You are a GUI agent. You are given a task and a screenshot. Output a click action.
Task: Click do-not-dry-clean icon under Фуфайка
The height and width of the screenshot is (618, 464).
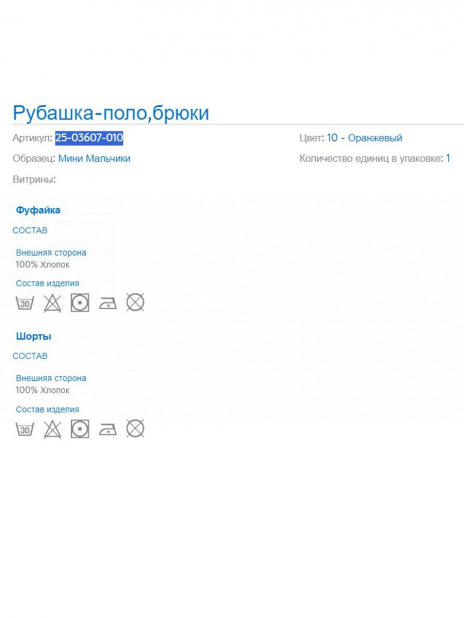coord(135,302)
